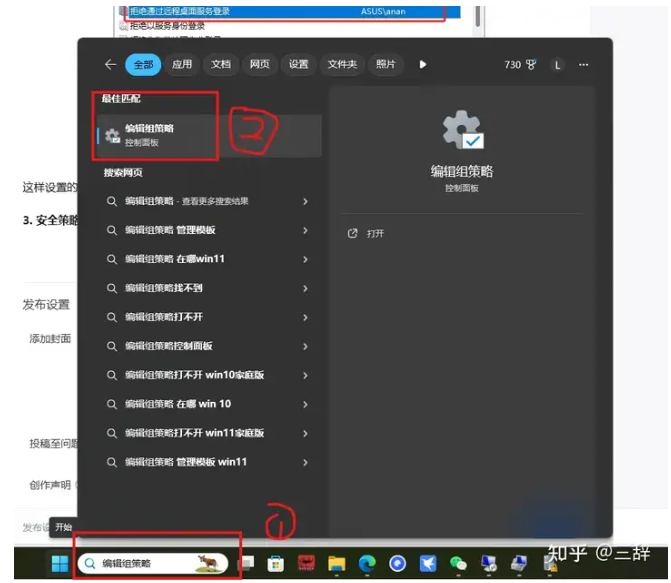Viewport: 671px width, 583px height.
Task: Expand the 编辑组策略找不到 suggestion chevron
Action: (305, 288)
